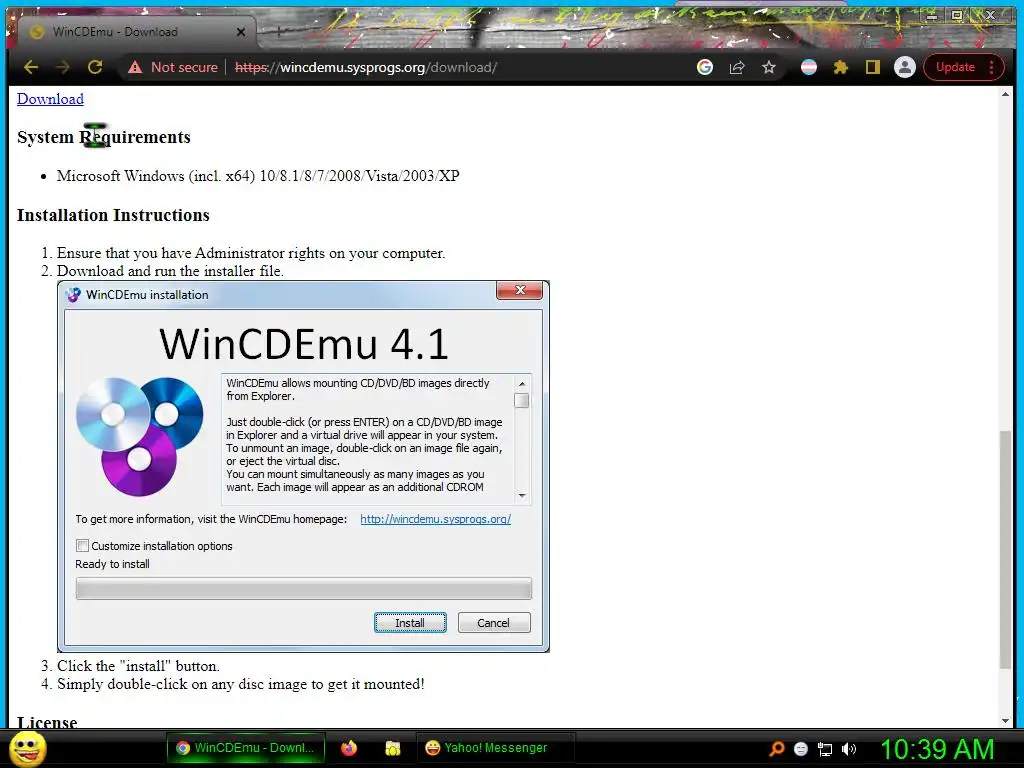Screen dimensions: 1024x768
Task: Click the Administrator rights instruction step
Action: click(251, 253)
